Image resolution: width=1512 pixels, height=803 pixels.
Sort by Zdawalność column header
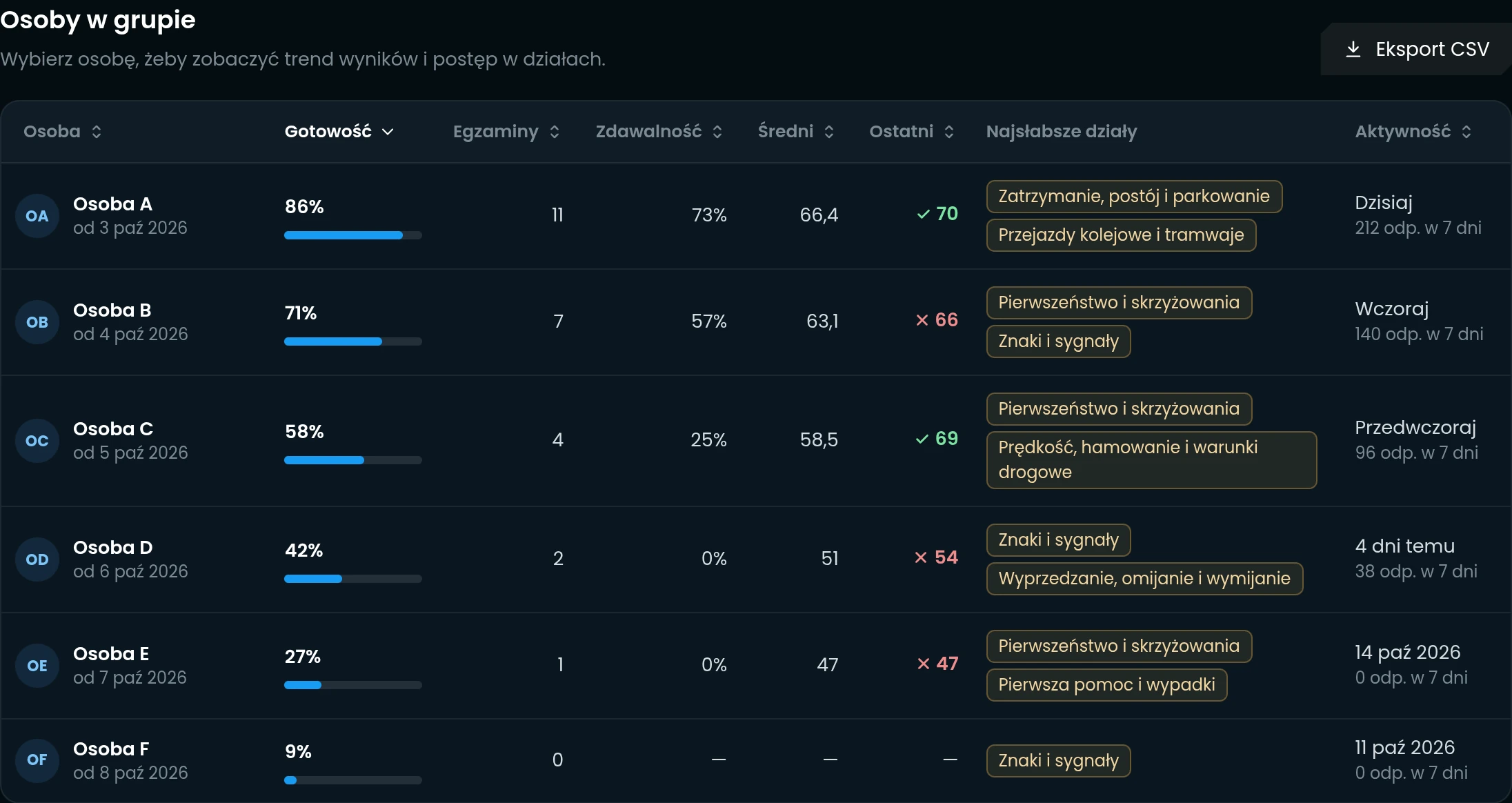(x=659, y=131)
